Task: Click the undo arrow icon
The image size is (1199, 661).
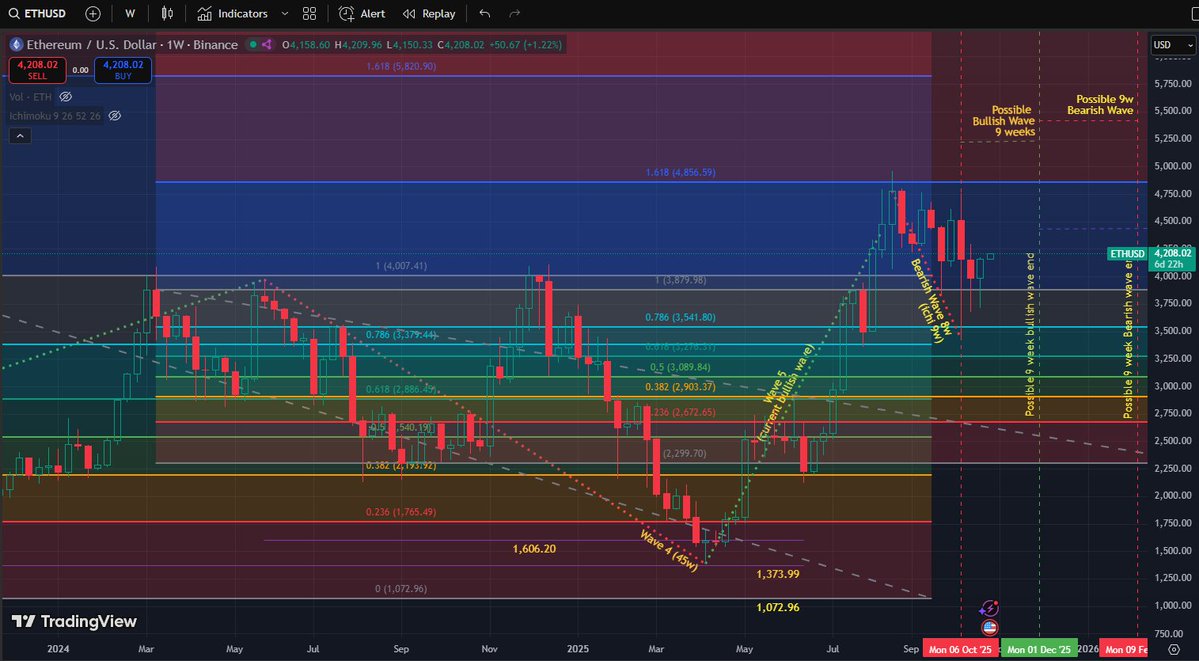Action: 486,13
